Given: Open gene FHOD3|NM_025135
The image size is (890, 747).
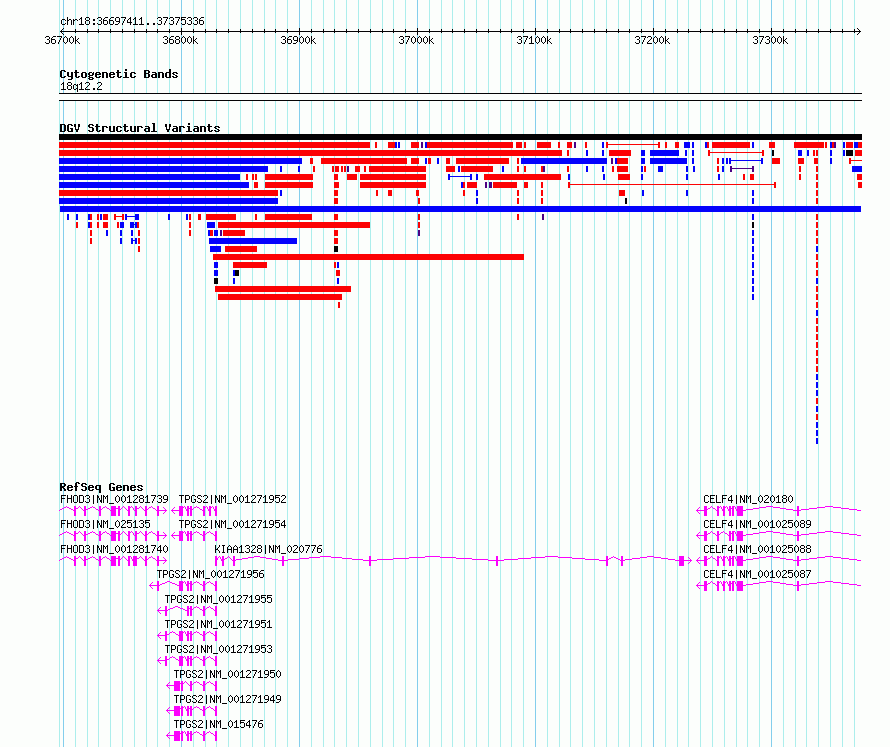Looking at the screenshot, I should 106,524.
